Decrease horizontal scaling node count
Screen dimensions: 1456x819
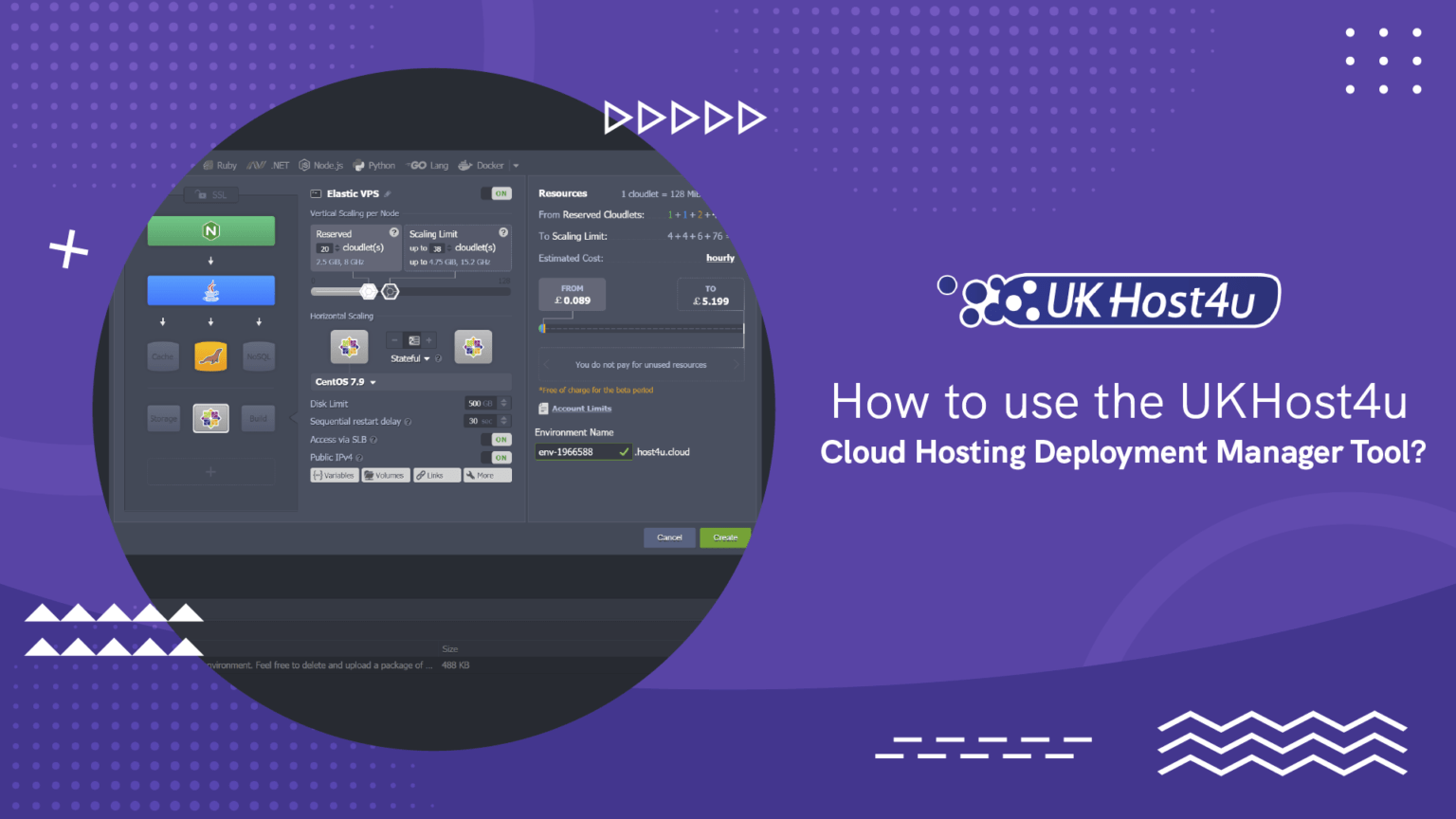tap(394, 340)
